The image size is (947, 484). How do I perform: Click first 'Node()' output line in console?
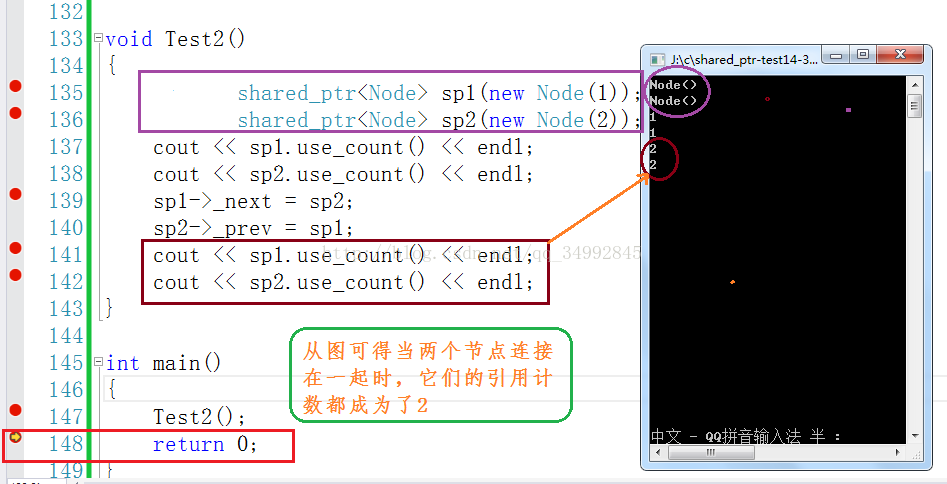coord(673,85)
